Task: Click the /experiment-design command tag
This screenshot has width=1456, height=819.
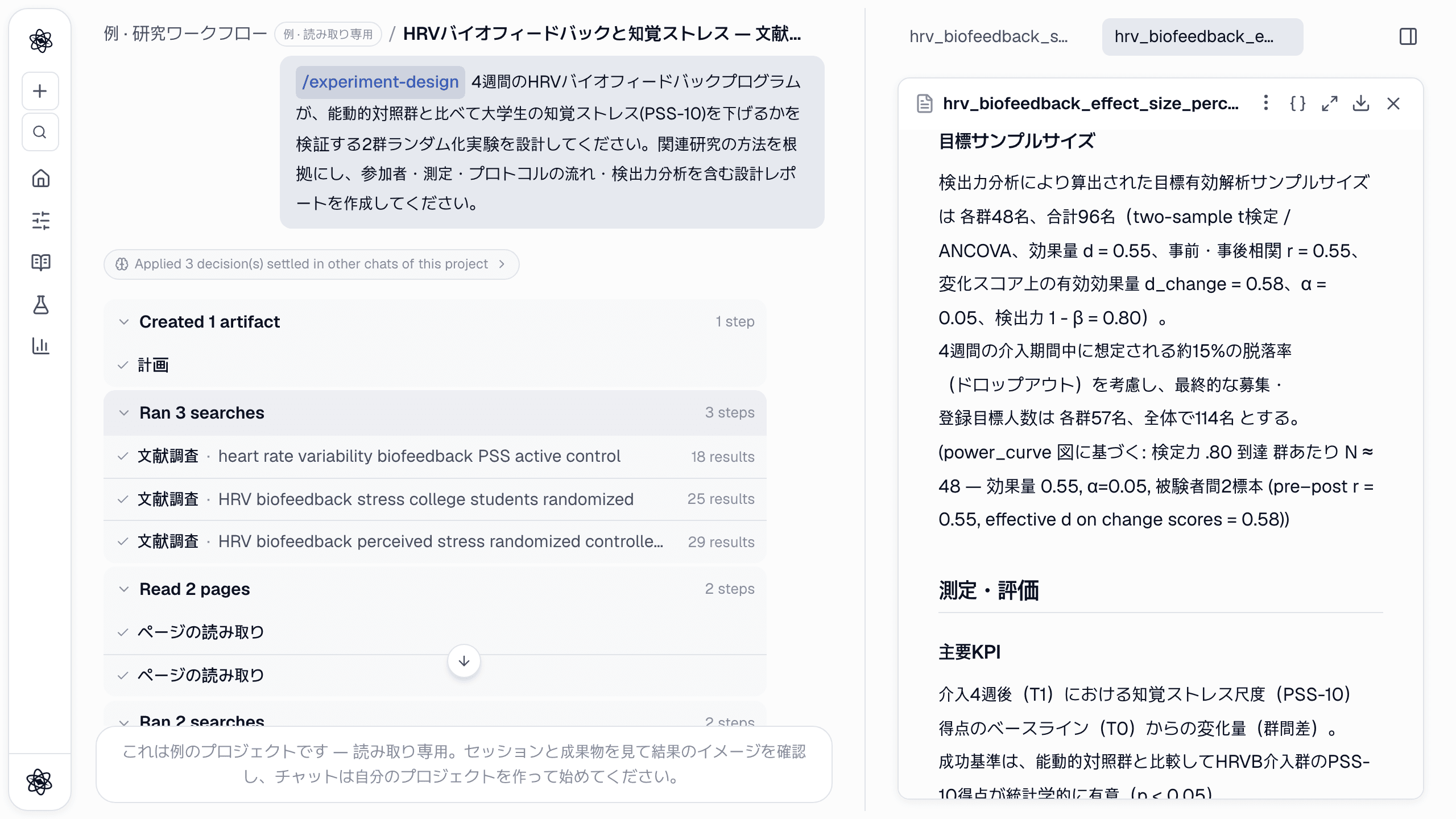Action: click(x=380, y=82)
